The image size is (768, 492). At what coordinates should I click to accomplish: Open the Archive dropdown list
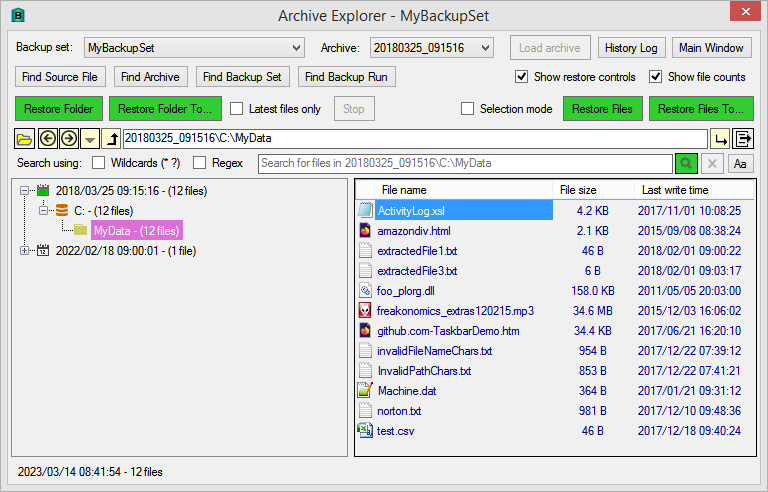432,48
